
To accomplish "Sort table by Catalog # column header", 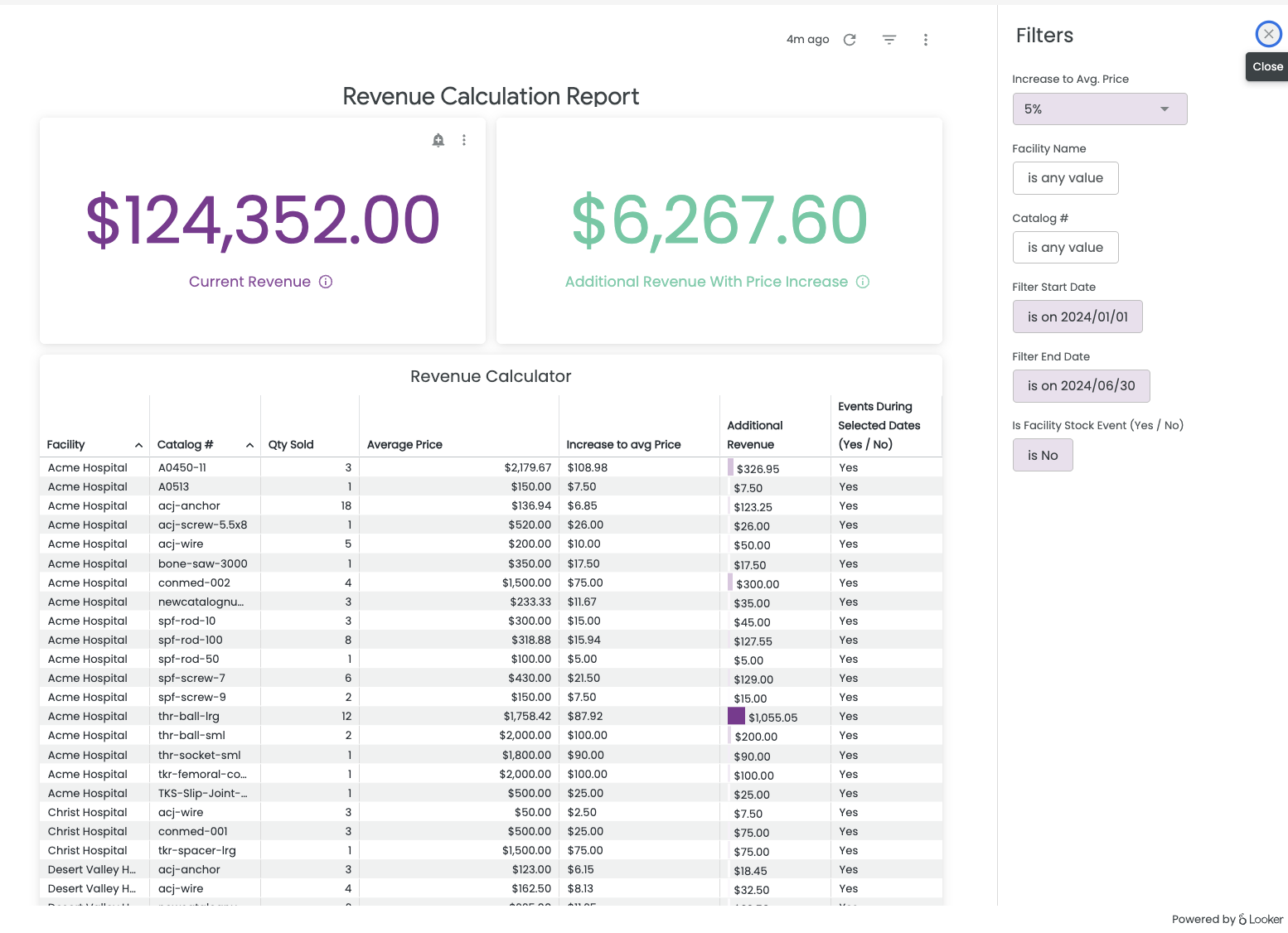I will 186,445.
